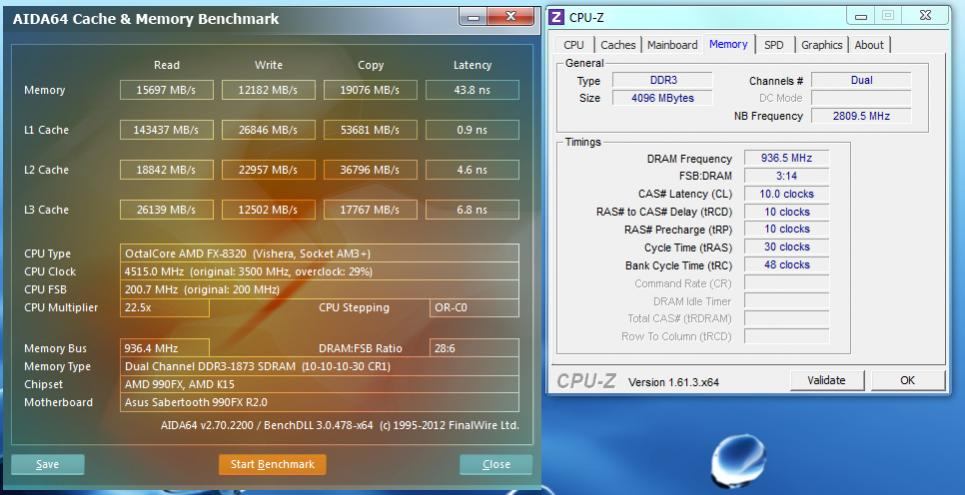Click the L3 Cache Copy value 17767 MB/s
This screenshot has width=965, height=495.
coord(370,210)
